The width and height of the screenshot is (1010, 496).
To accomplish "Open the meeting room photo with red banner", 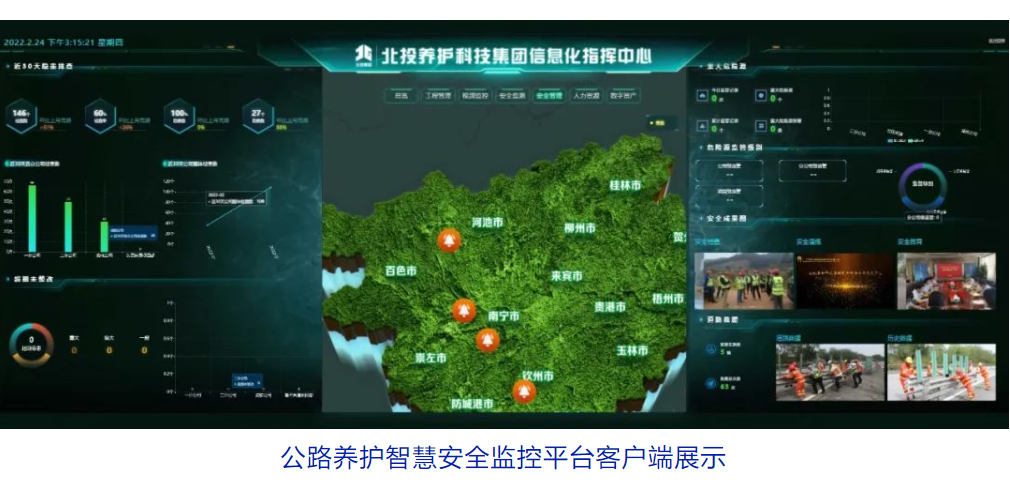I will (946, 281).
